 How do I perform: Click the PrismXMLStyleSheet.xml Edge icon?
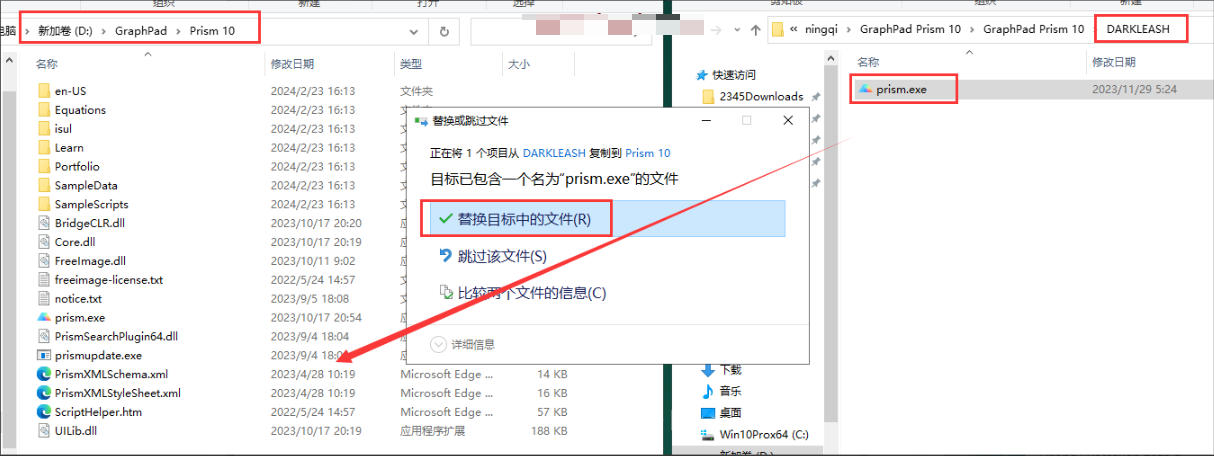pos(44,393)
